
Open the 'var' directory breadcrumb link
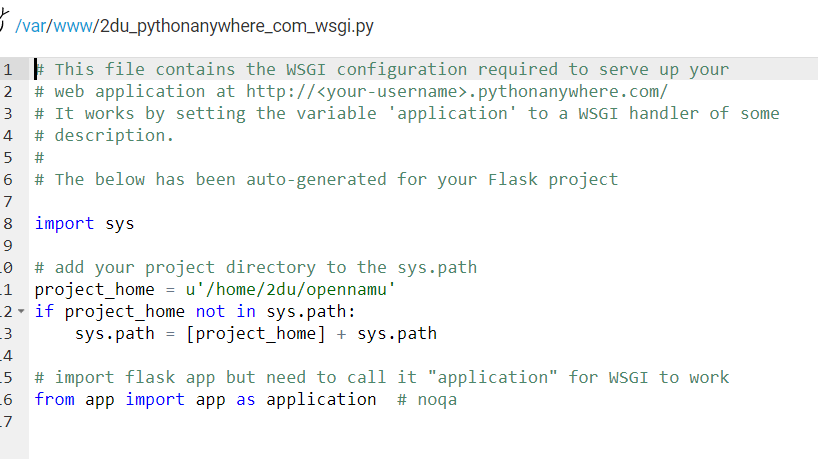pyautogui.click(x=33, y=25)
